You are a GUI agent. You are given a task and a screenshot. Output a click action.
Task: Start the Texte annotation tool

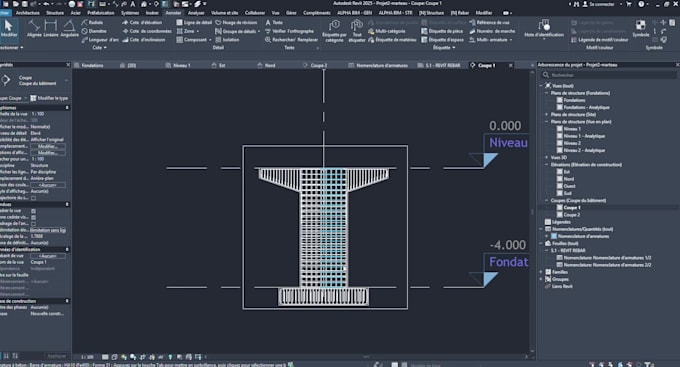click(274, 23)
